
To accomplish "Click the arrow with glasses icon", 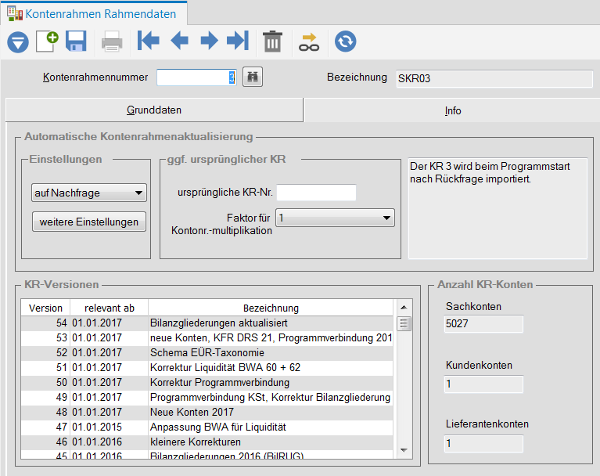I will [309, 42].
